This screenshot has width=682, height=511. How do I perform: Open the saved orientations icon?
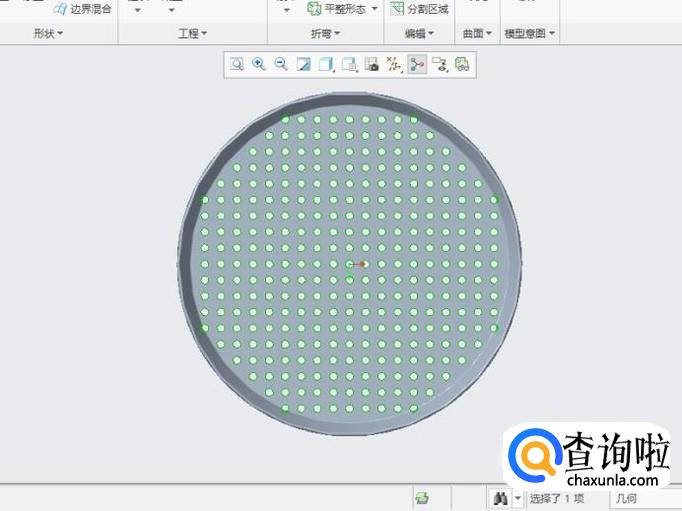click(349, 64)
